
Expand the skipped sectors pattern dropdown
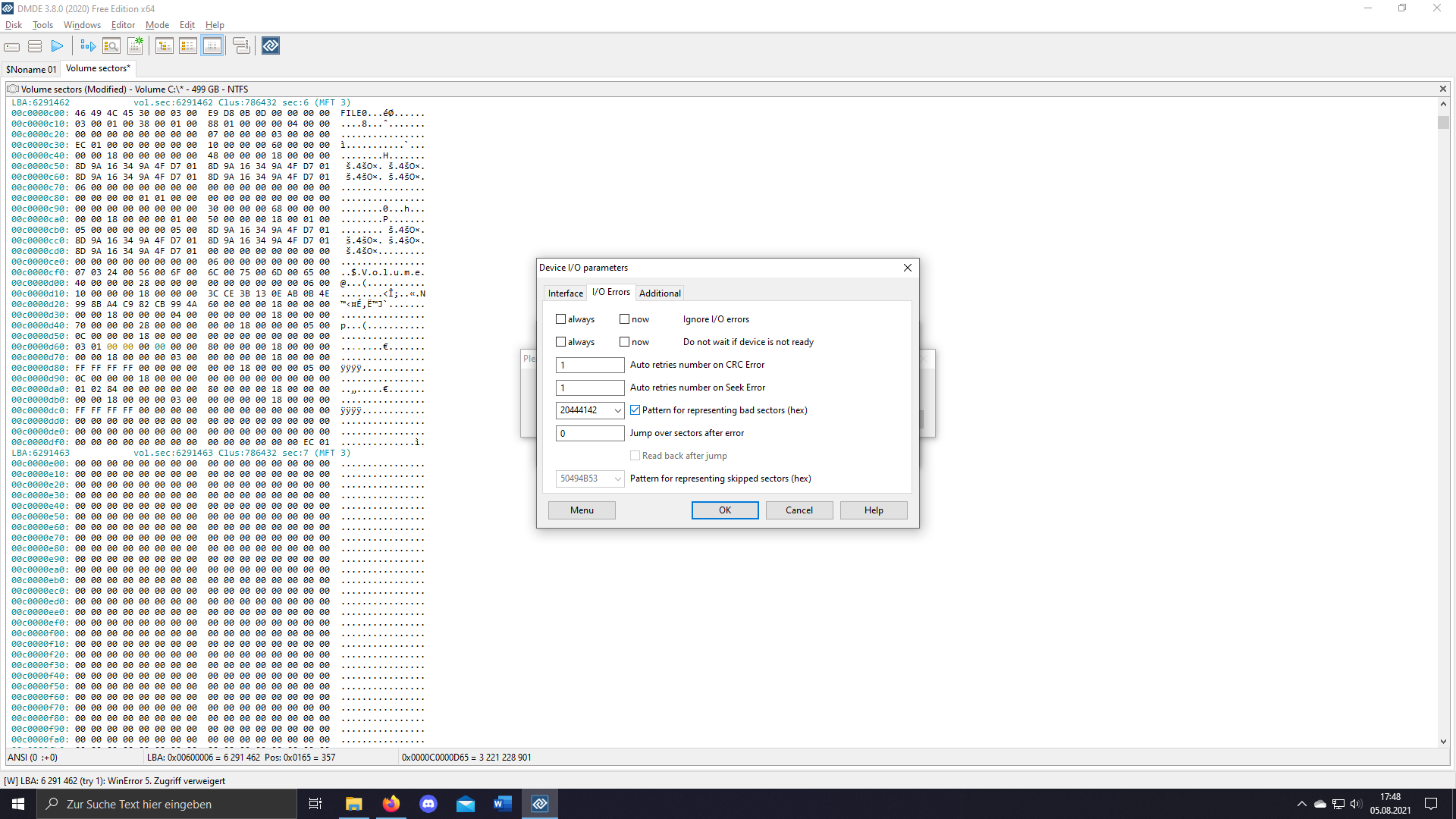pos(617,479)
